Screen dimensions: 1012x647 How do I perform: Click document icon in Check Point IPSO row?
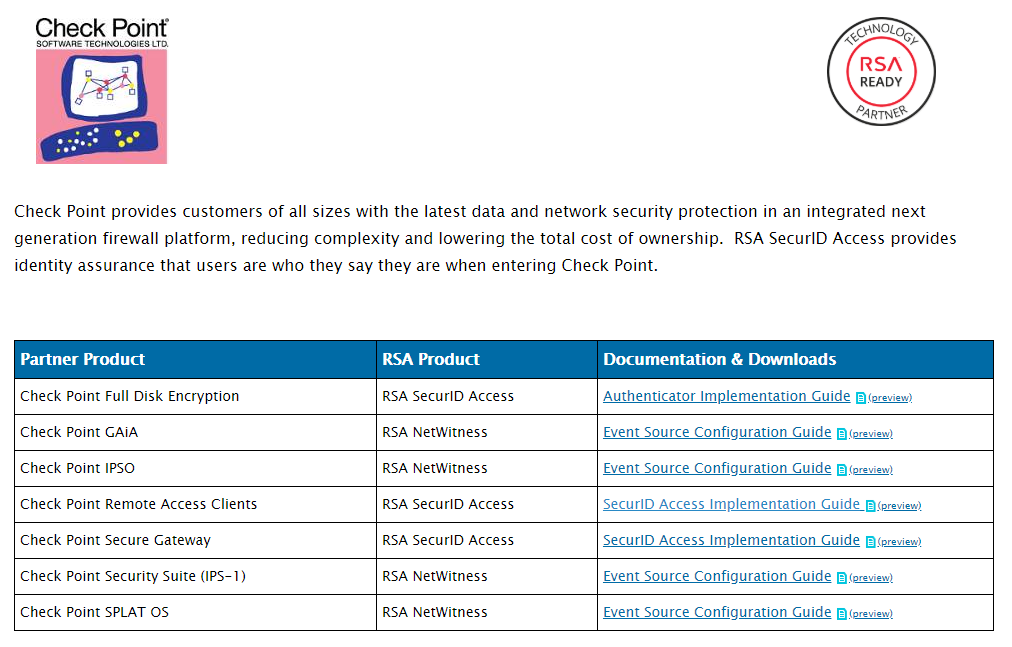click(x=841, y=470)
